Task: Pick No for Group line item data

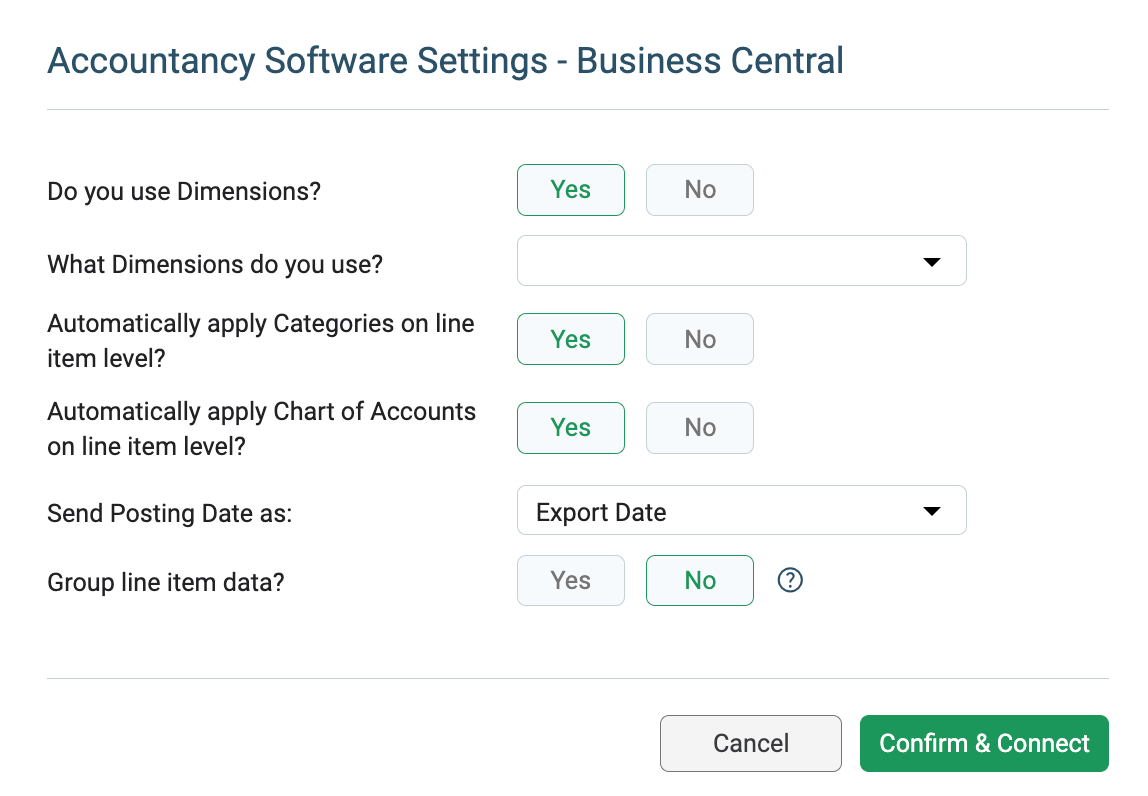Action: [699, 581]
